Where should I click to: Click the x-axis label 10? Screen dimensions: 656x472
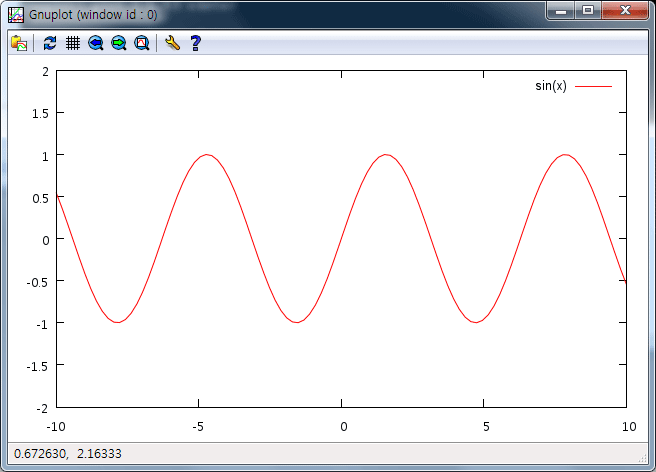click(x=629, y=427)
